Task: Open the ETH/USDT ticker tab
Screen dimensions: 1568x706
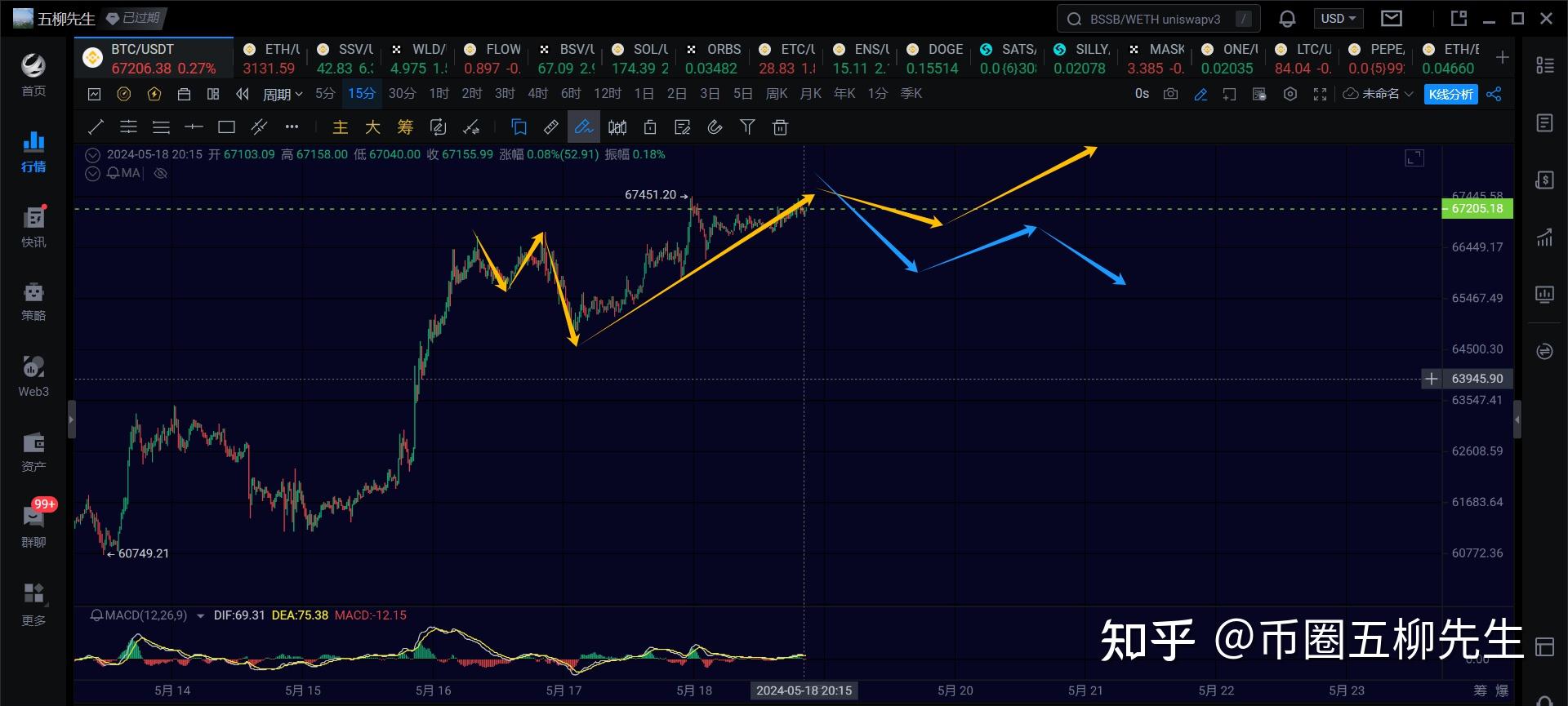Action: [x=272, y=59]
